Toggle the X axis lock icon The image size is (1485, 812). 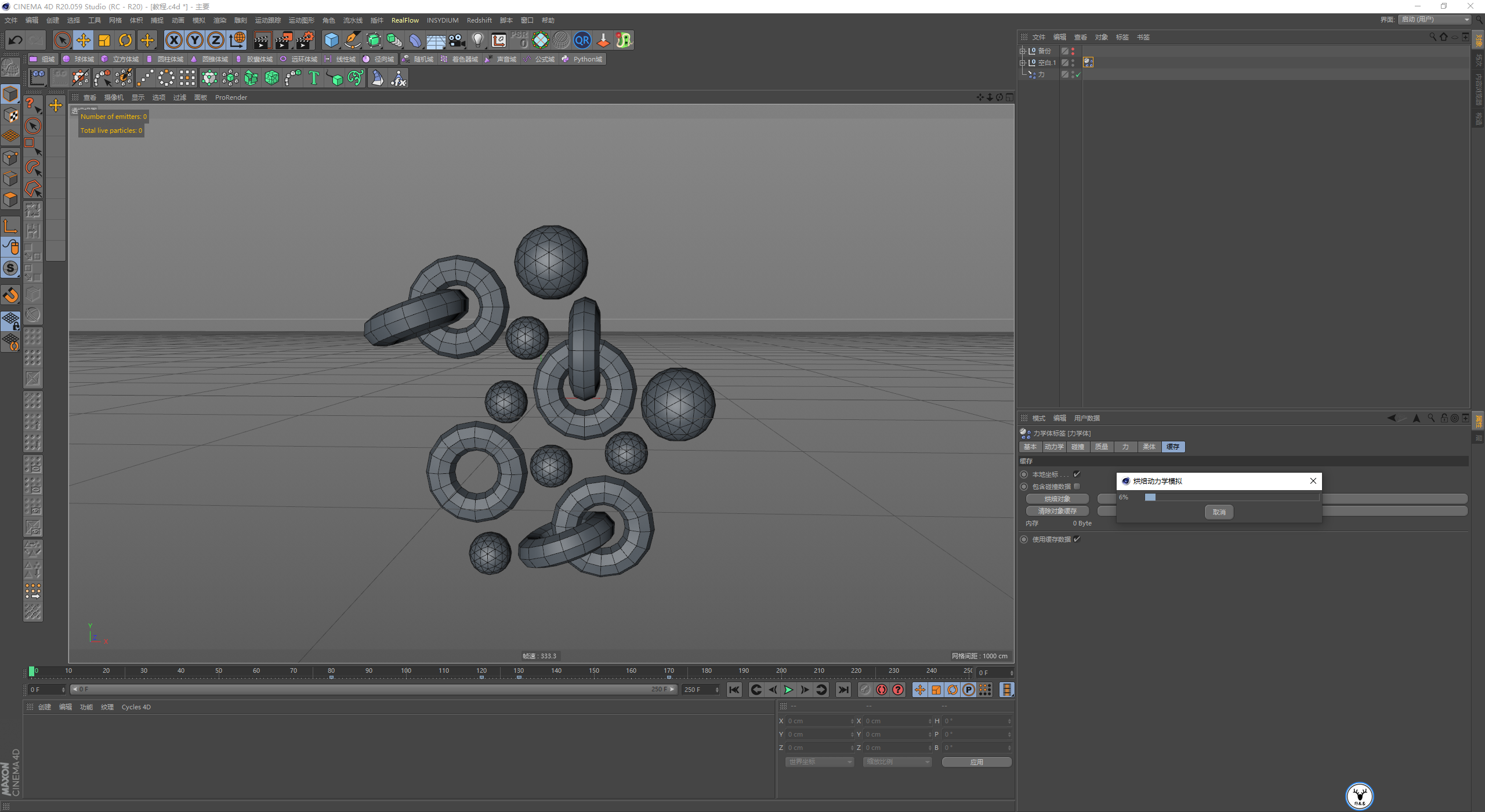click(x=173, y=40)
